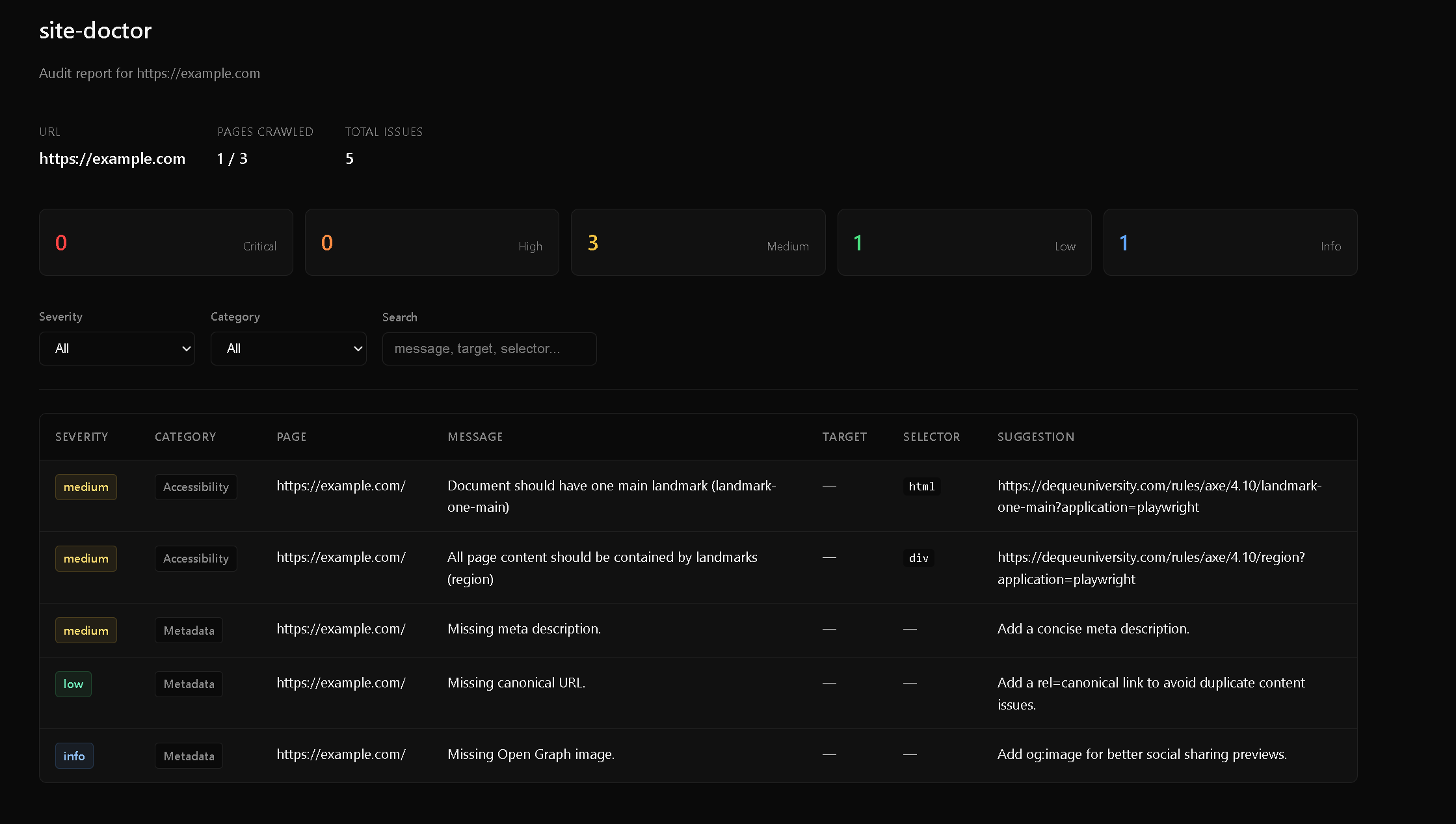Image resolution: width=1456 pixels, height=824 pixels.
Task: Click the Metadata tag in the Open Graph image row
Action: tap(189, 756)
